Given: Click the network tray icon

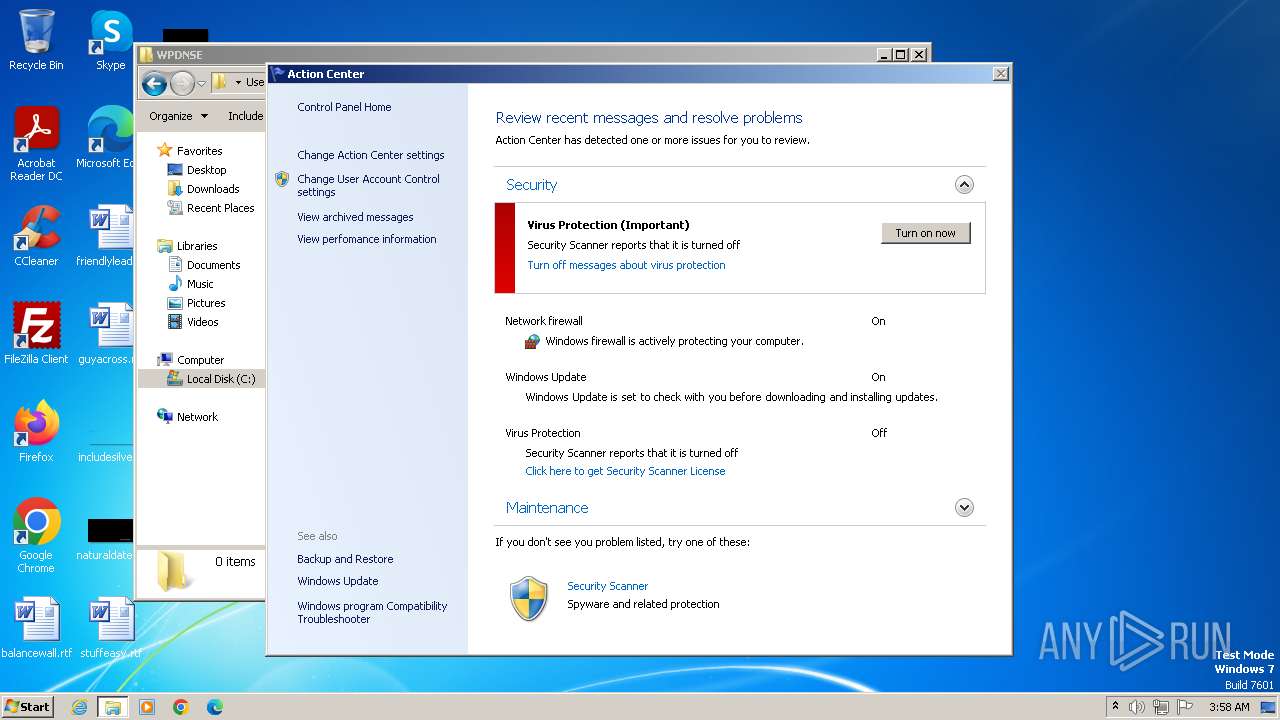Looking at the screenshot, I should click(x=1161, y=707).
